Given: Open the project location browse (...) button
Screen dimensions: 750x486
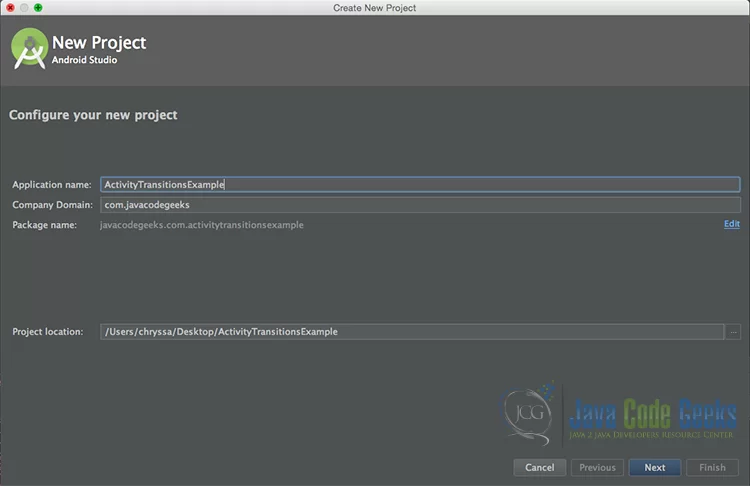Looking at the screenshot, I should [x=733, y=331].
